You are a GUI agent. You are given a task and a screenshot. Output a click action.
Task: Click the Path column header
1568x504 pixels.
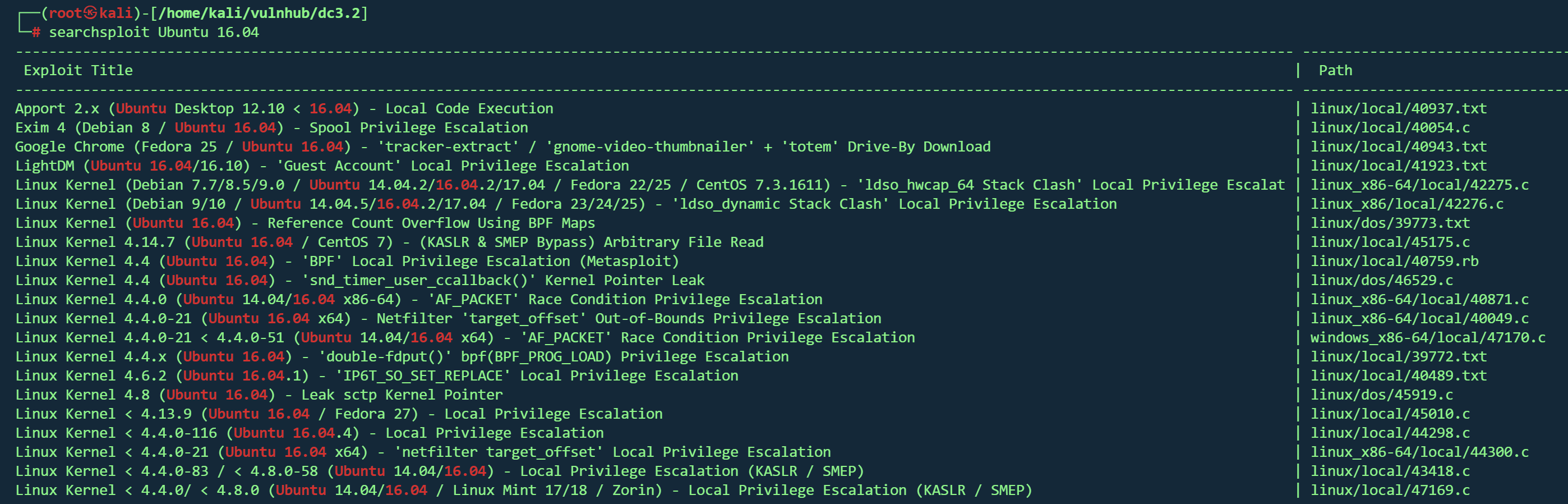(1335, 71)
